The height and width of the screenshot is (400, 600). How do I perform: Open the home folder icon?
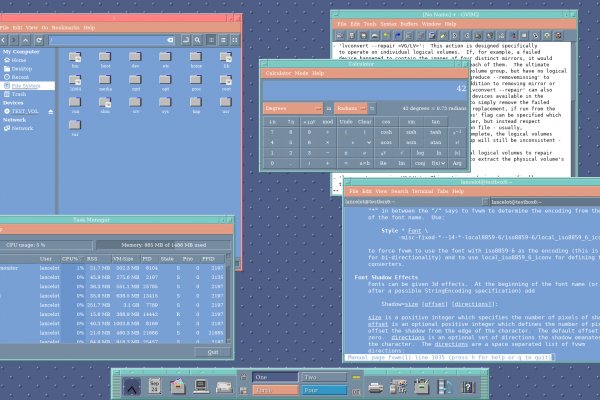196,58
